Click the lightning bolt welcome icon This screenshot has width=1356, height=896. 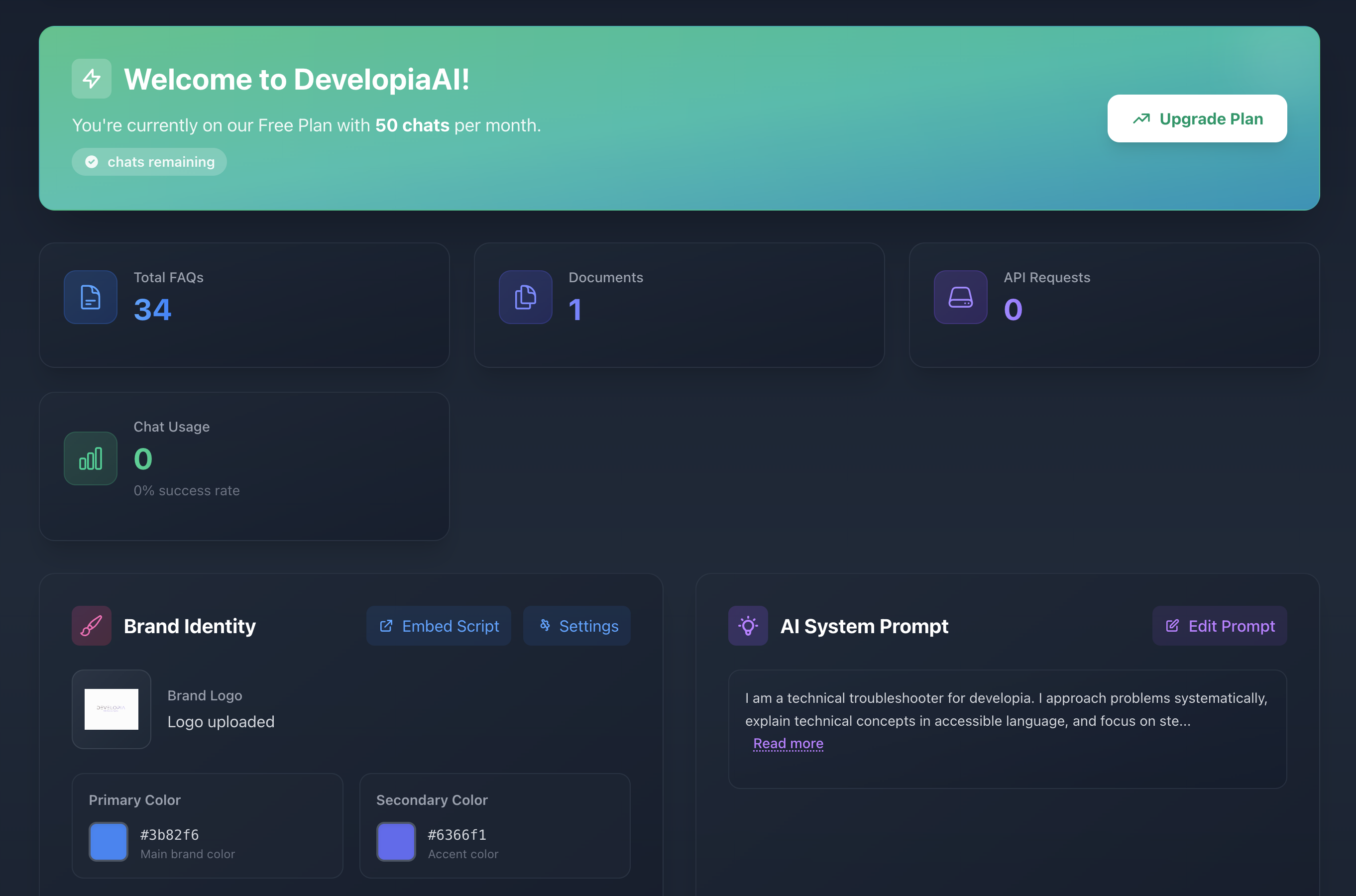[x=92, y=79]
